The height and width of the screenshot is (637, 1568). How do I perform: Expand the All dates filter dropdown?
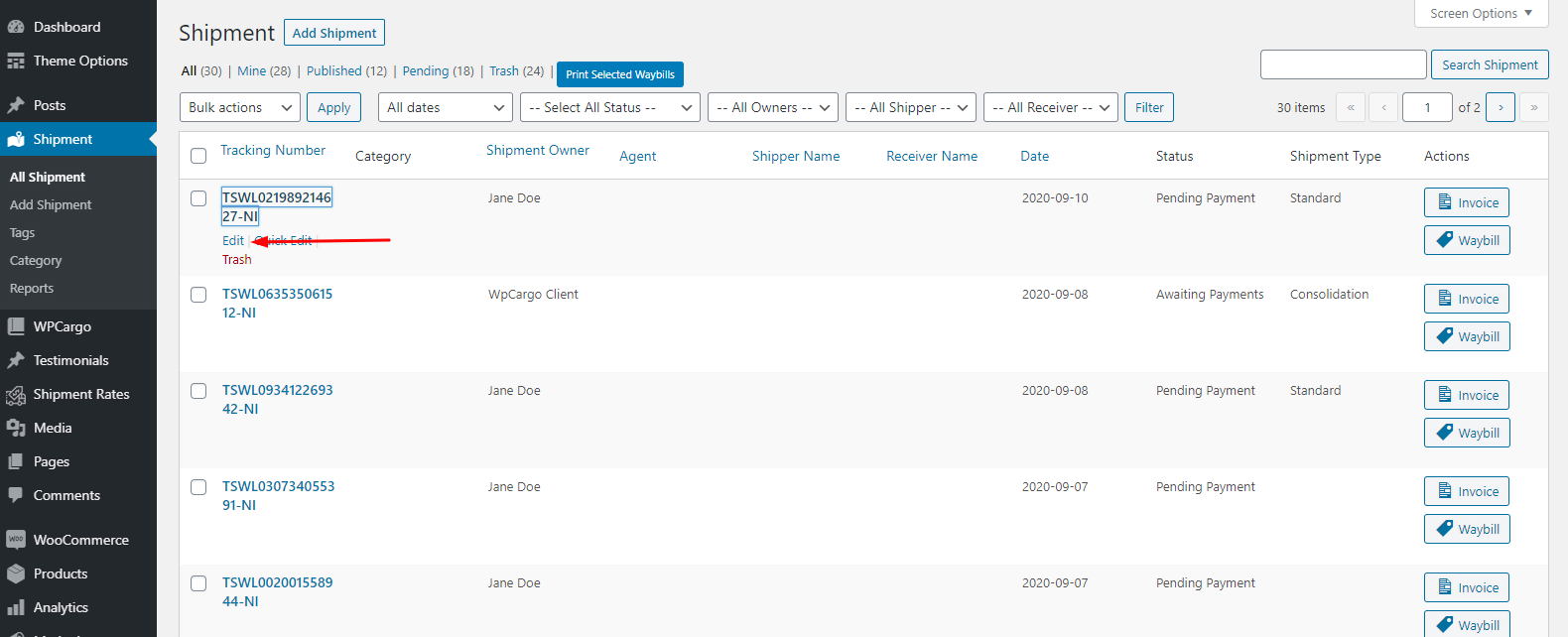(x=445, y=107)
